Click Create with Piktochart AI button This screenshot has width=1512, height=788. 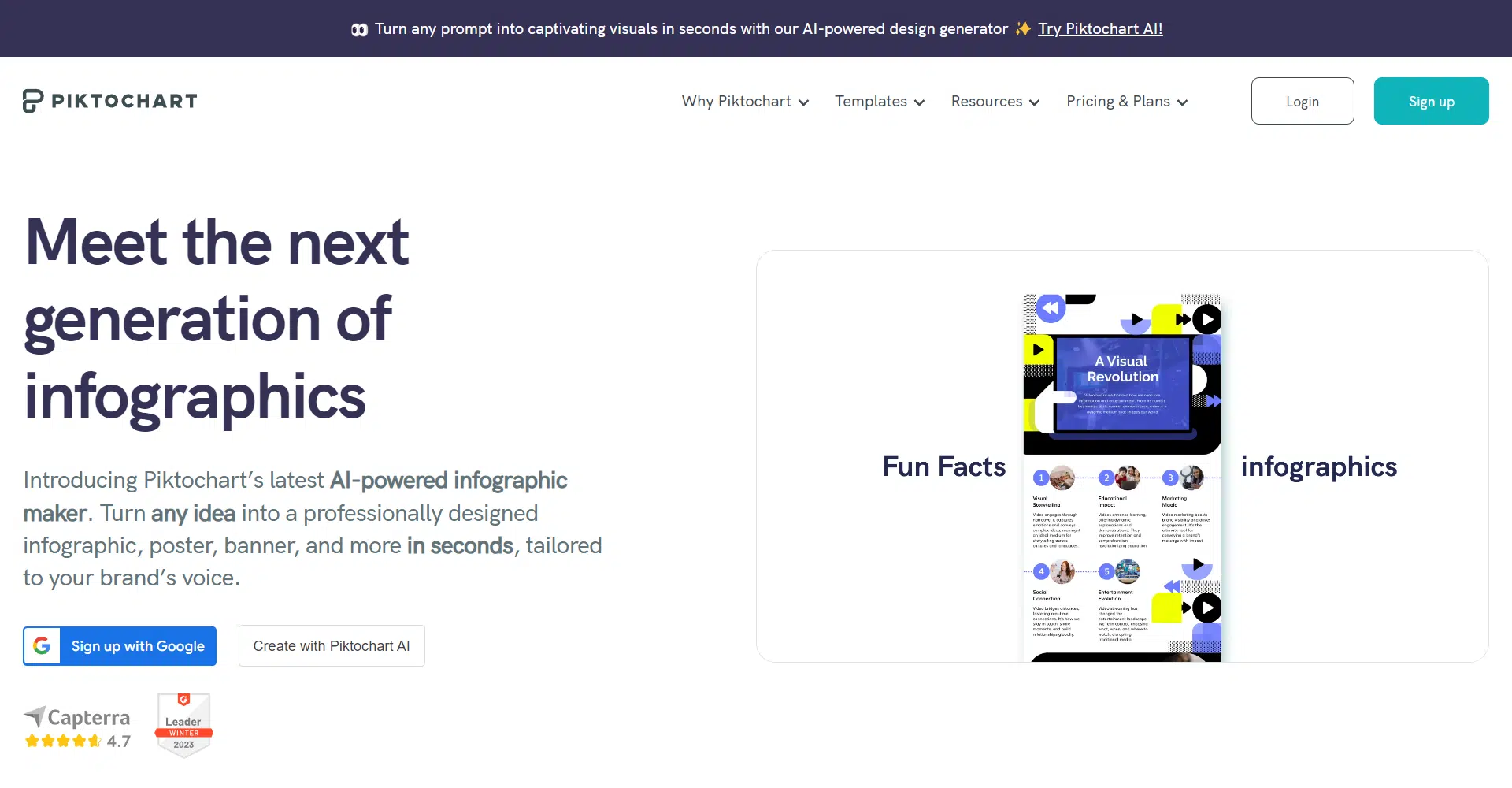pyautogui.click(x=332, y=646)
